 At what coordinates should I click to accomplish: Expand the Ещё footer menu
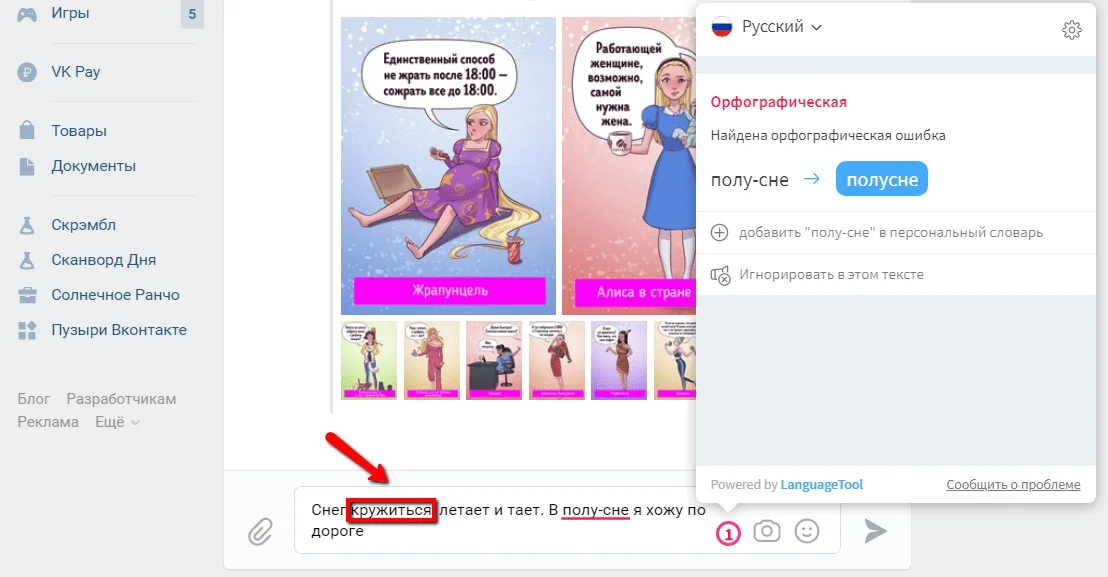coord(117,422)
